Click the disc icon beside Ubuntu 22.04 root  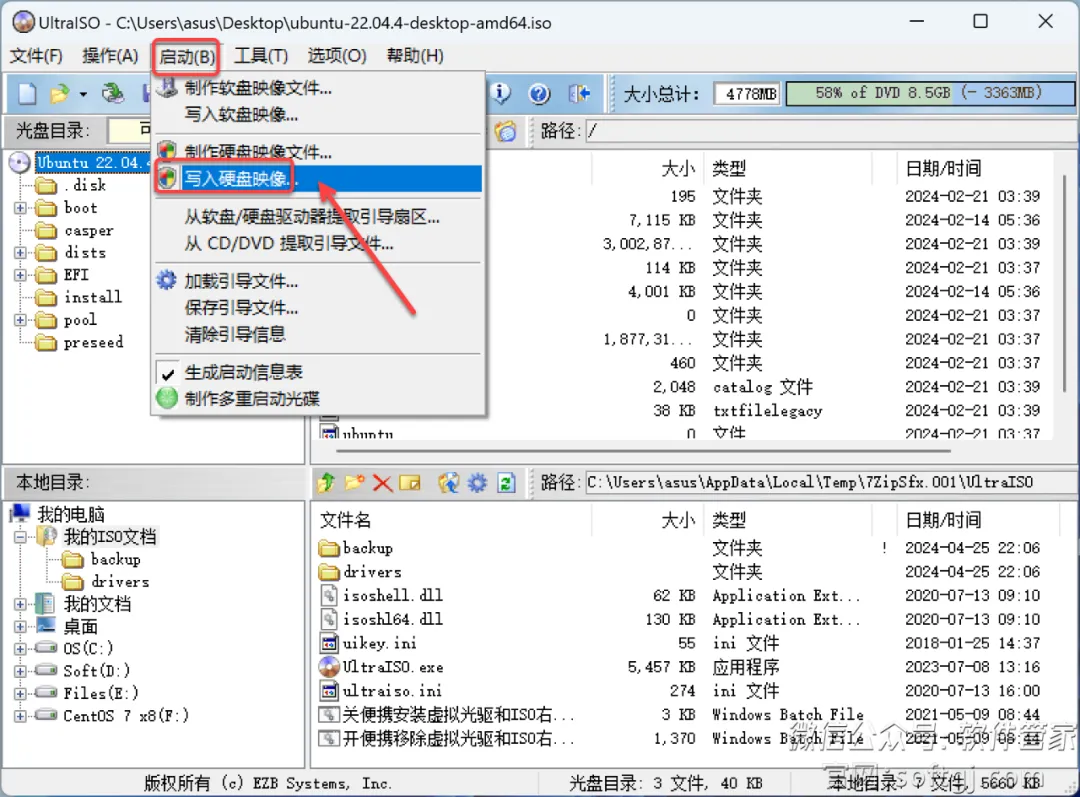(x=19, y=163)
